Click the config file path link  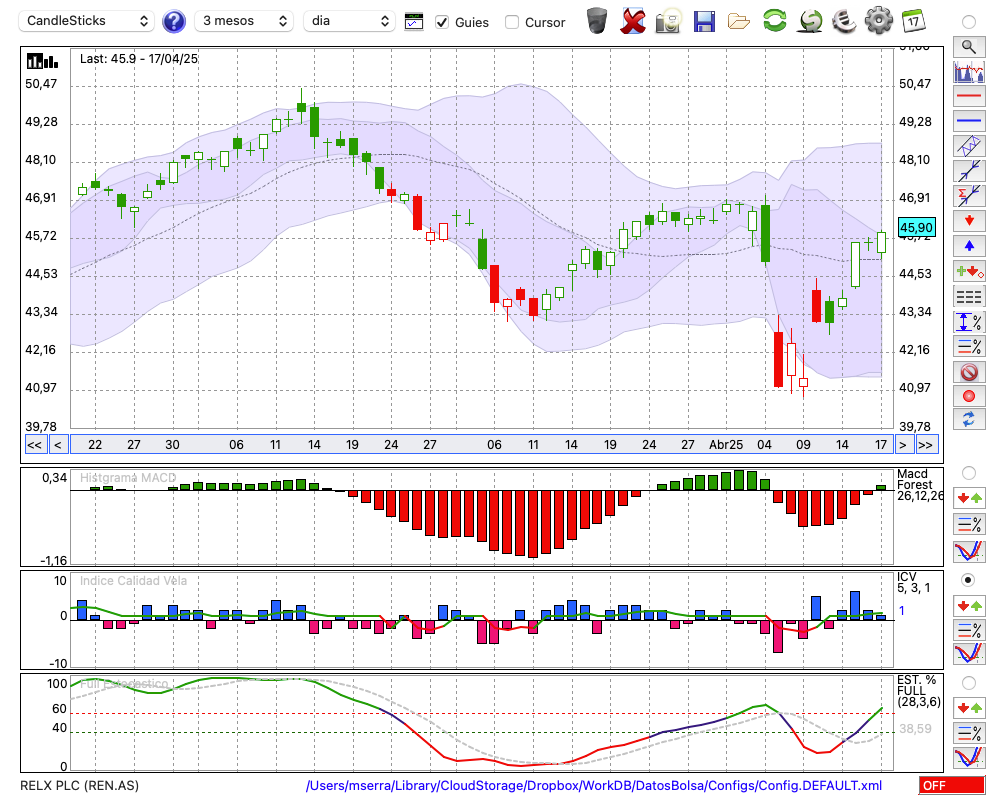pos(594,785)
